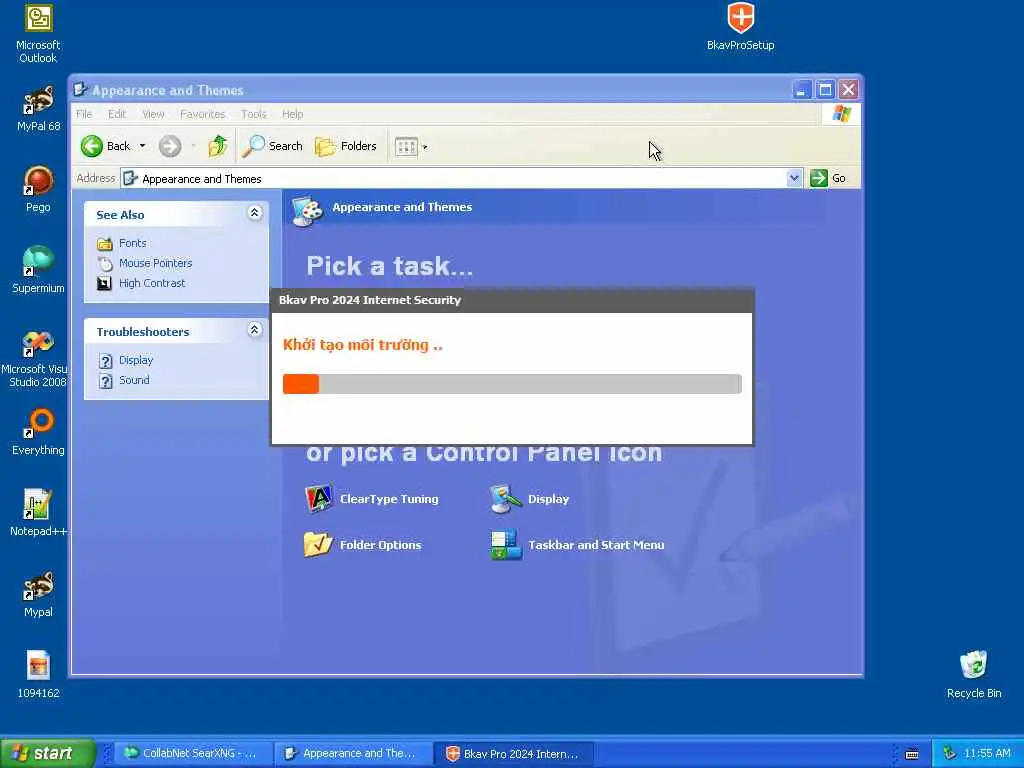Open the File menu
Image resolution: width=1024 pixels, height=768 pixels.
(x=84, y=114)
